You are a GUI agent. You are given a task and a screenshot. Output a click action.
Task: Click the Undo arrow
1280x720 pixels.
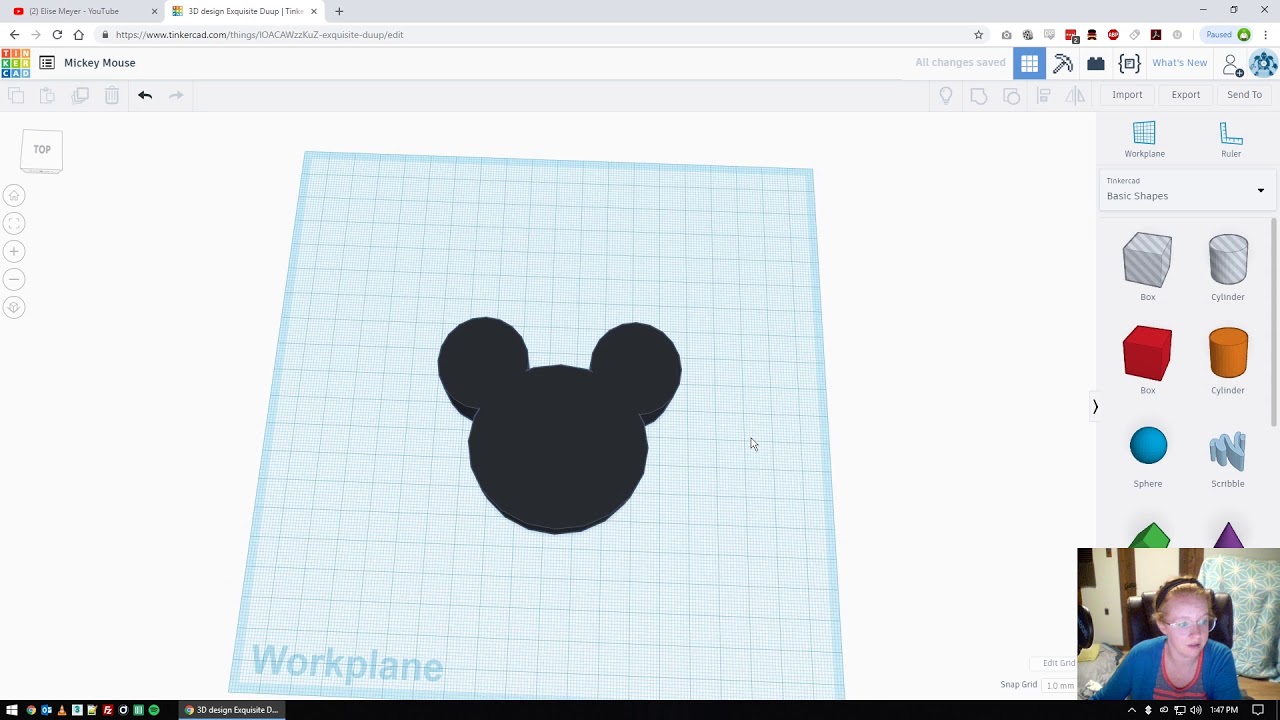[145, 95]
